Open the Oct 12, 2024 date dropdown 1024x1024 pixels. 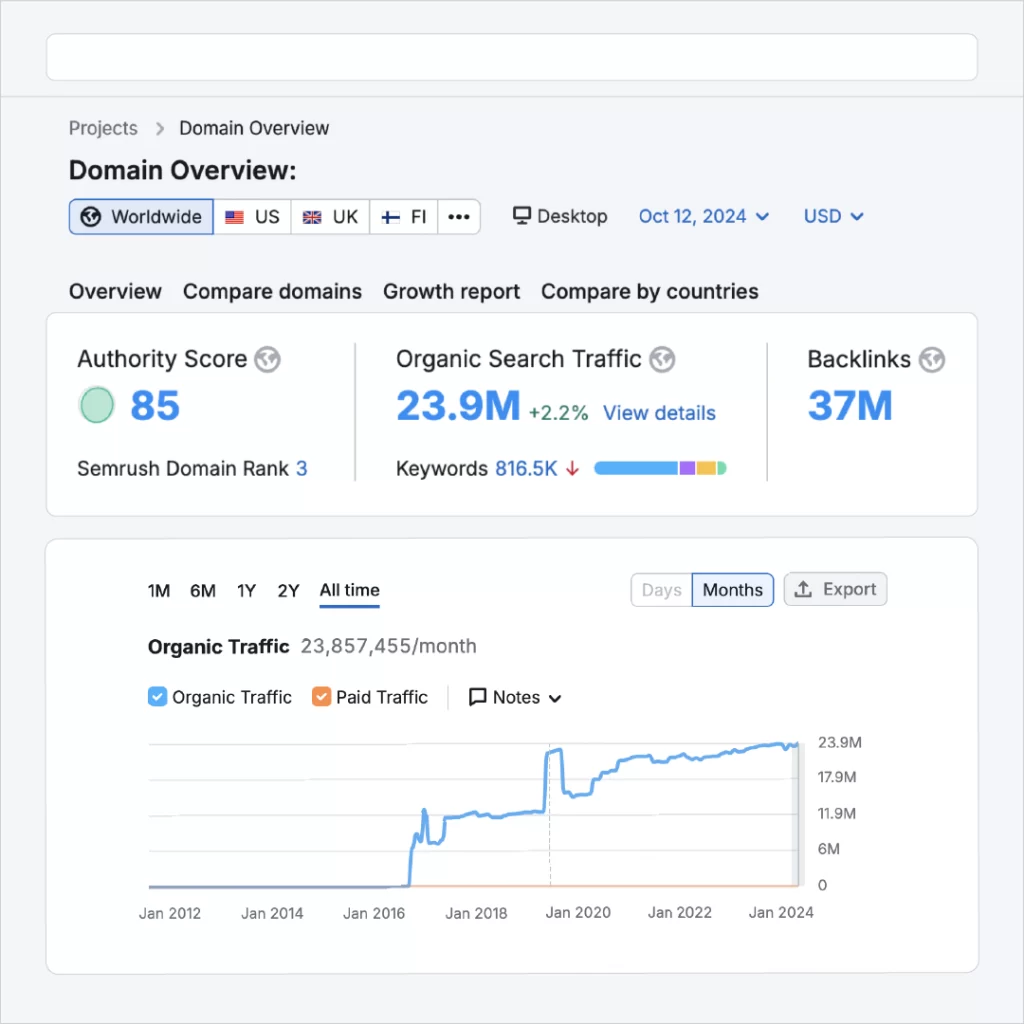[x=704, y=216]
